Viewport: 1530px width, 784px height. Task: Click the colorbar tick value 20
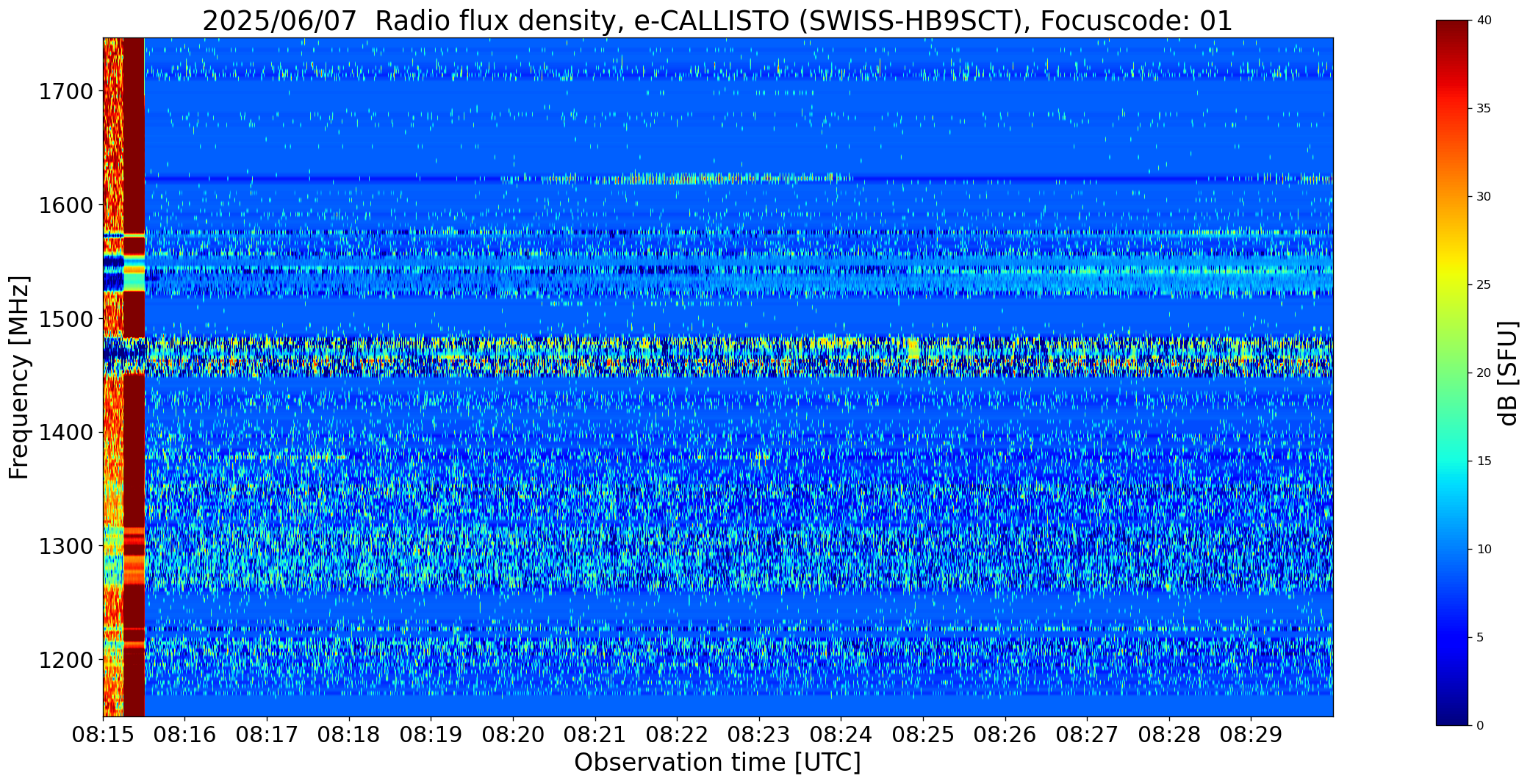click(x=1484, y=373)
